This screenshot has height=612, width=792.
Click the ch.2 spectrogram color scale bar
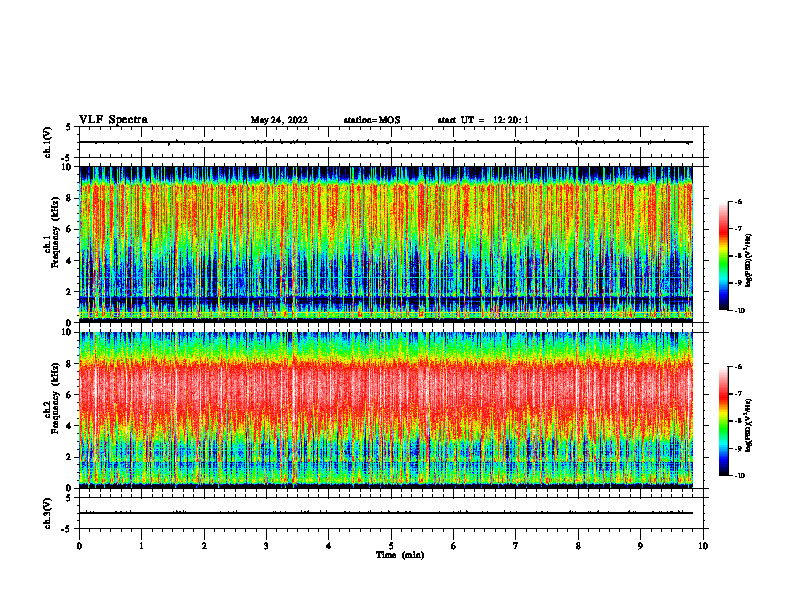(723, 421)
